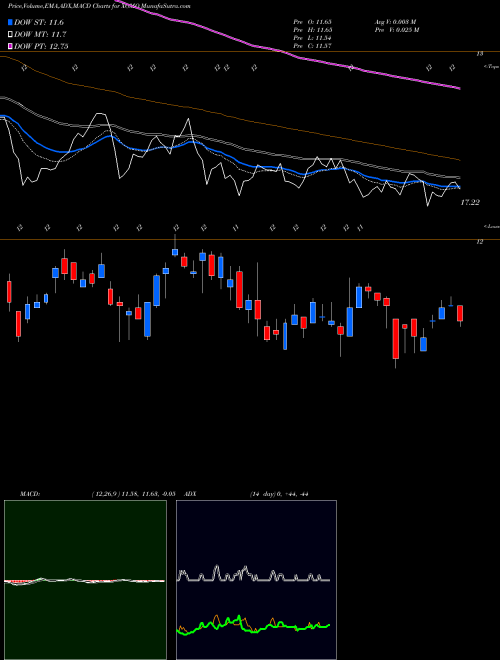Open the green MACD indicator chart panel

click(x=85, y=580)
